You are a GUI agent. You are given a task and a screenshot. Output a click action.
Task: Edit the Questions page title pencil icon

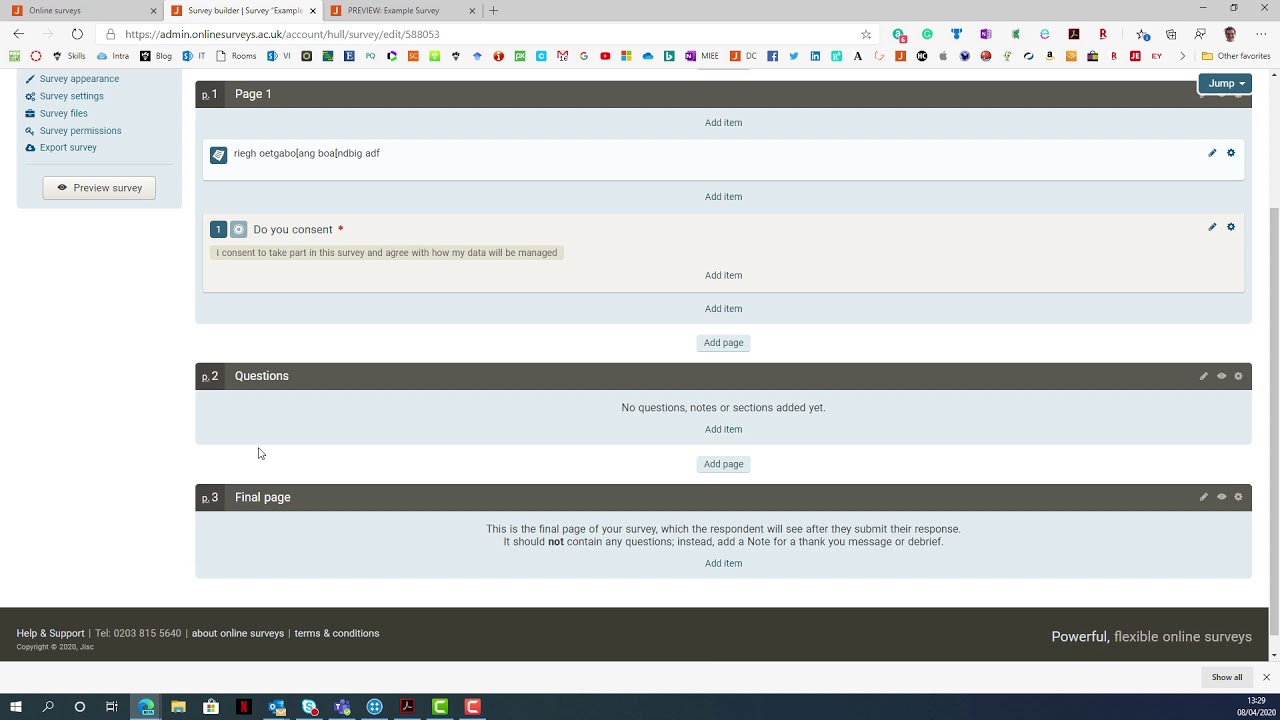point(1203,376)
